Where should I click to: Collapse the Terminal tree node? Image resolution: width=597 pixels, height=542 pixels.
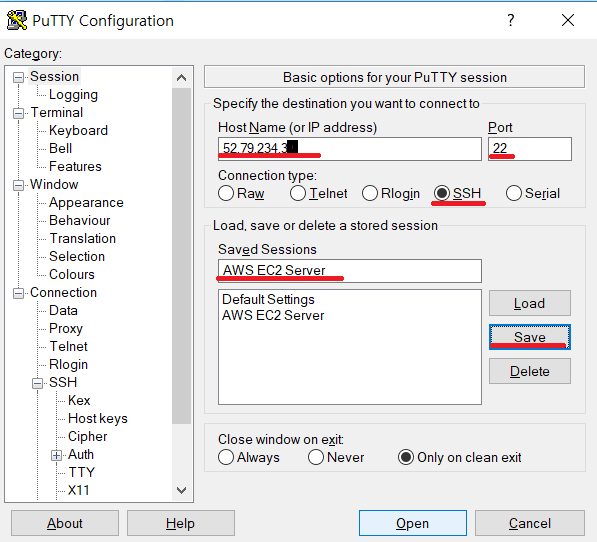(x=18, y=113)
